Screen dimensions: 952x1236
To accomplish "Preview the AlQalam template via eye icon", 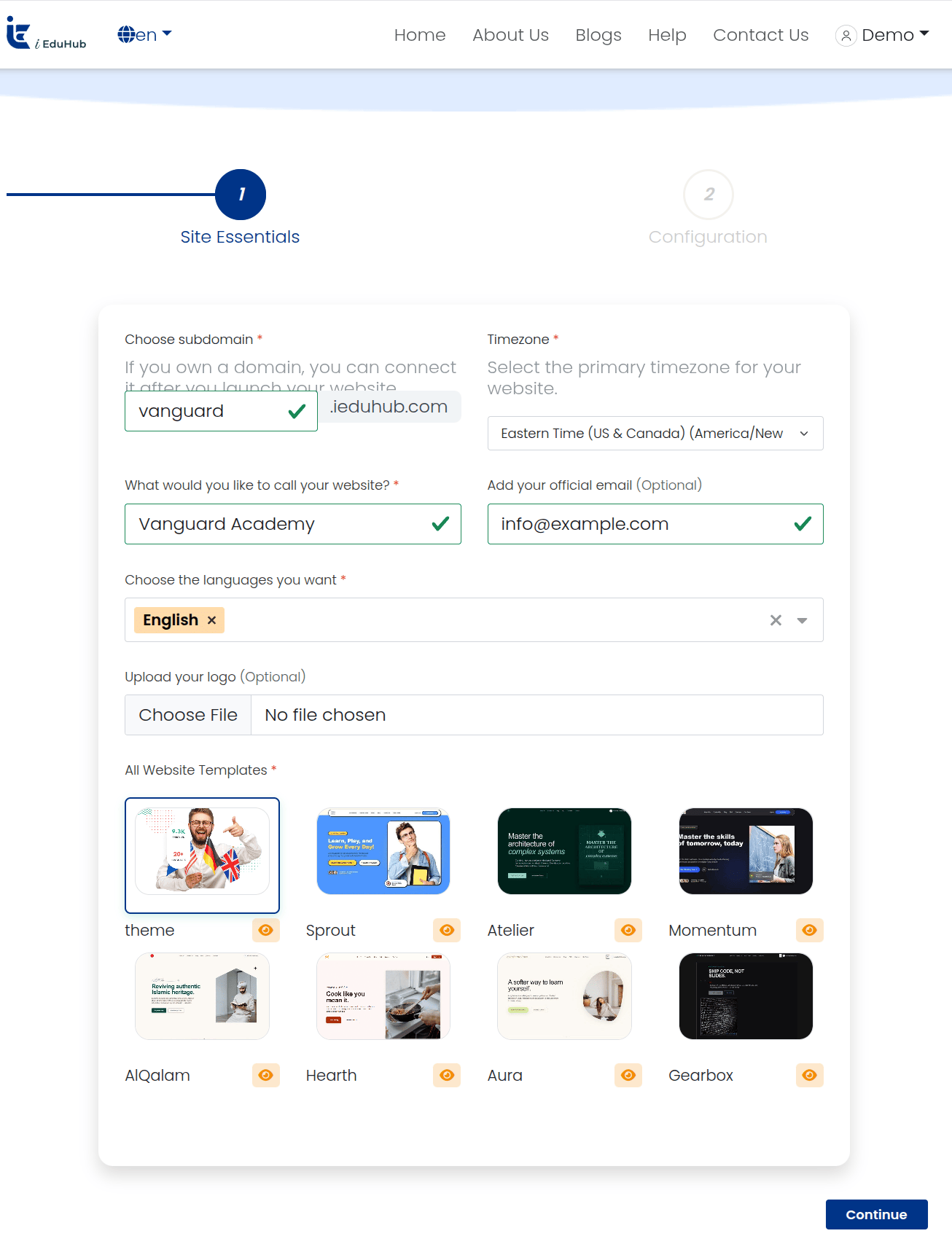I will 266,1075.
